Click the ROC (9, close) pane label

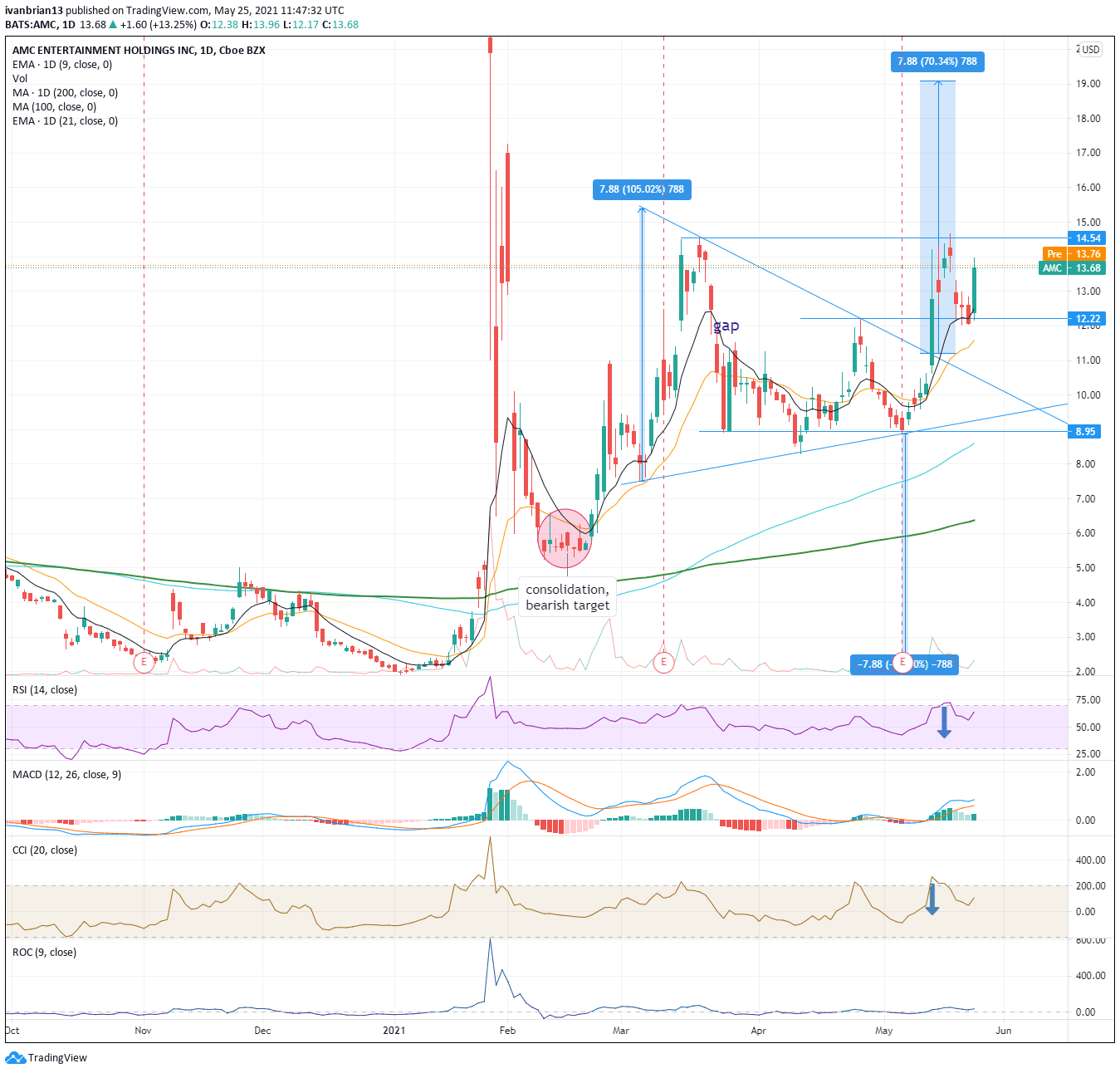tap(44, 953)
